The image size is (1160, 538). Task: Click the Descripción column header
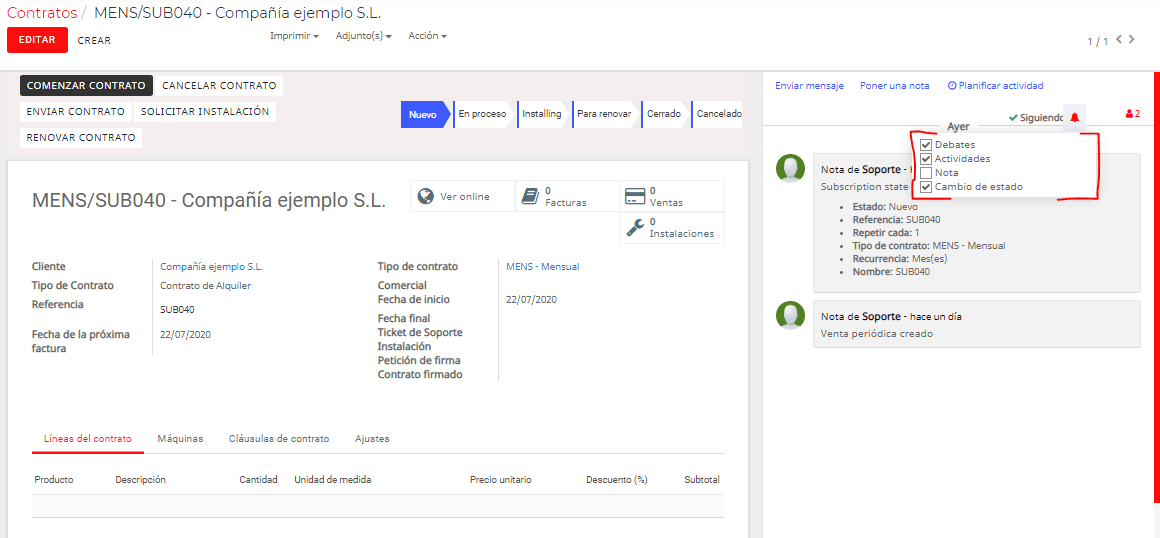141,480
